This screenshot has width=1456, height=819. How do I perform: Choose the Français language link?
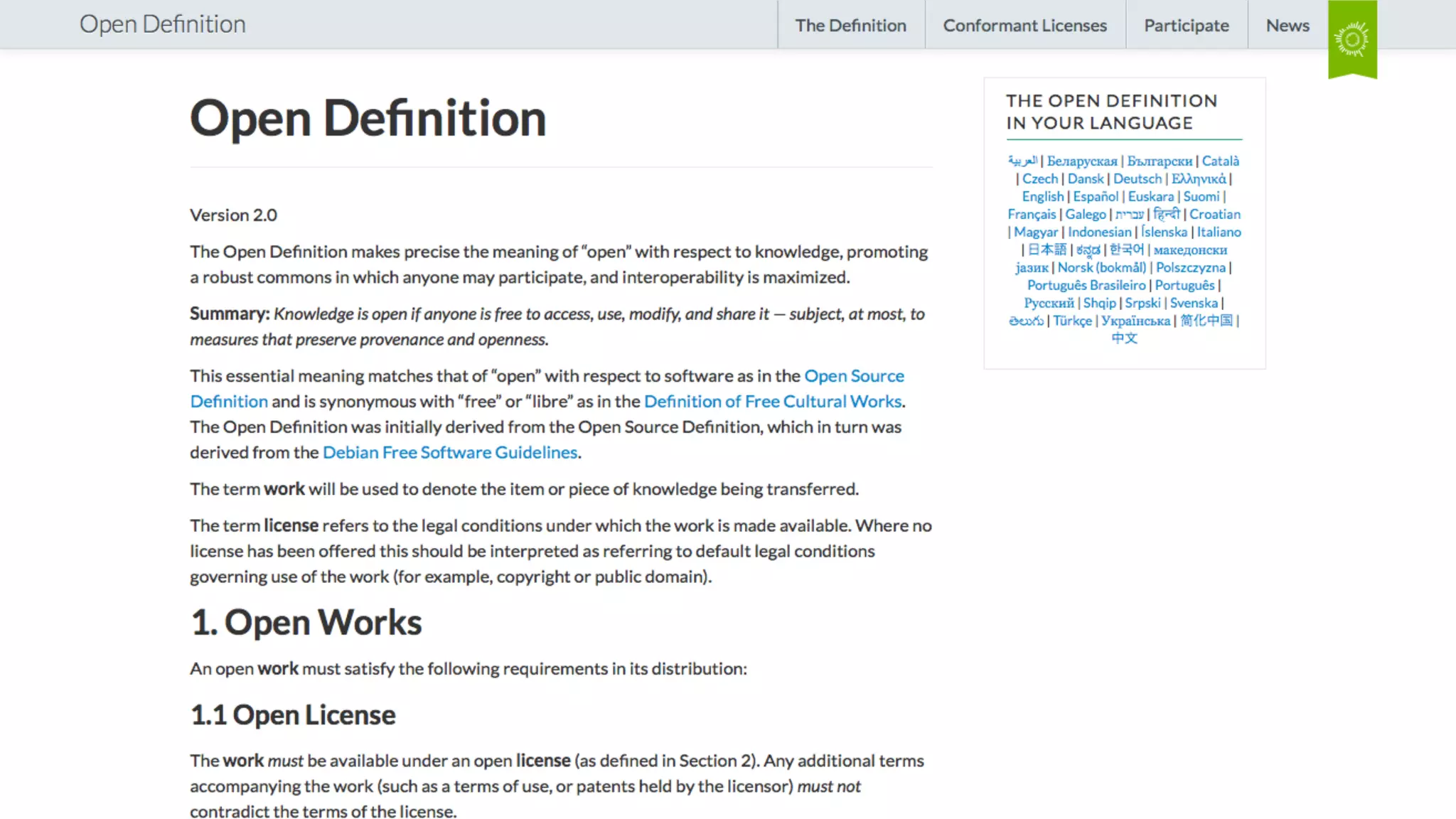point(1031,214)
